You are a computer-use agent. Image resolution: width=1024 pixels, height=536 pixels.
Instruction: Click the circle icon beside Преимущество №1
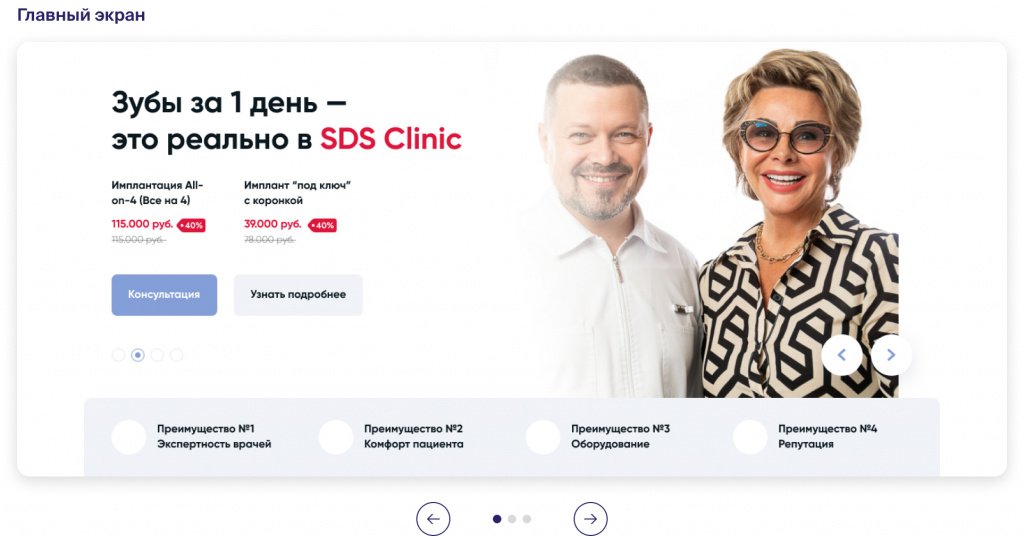129,437
